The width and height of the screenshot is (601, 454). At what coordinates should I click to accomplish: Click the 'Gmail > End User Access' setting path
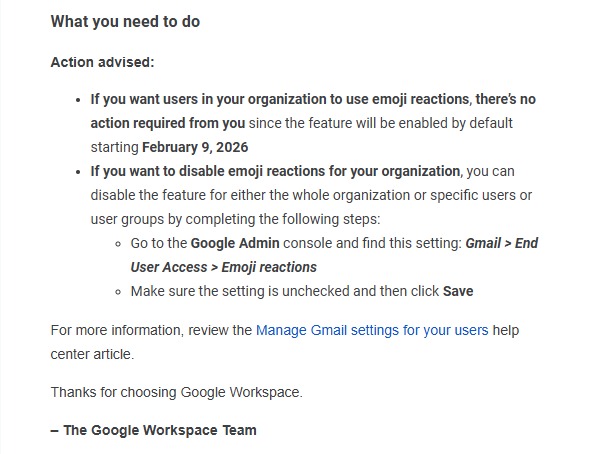502,243
